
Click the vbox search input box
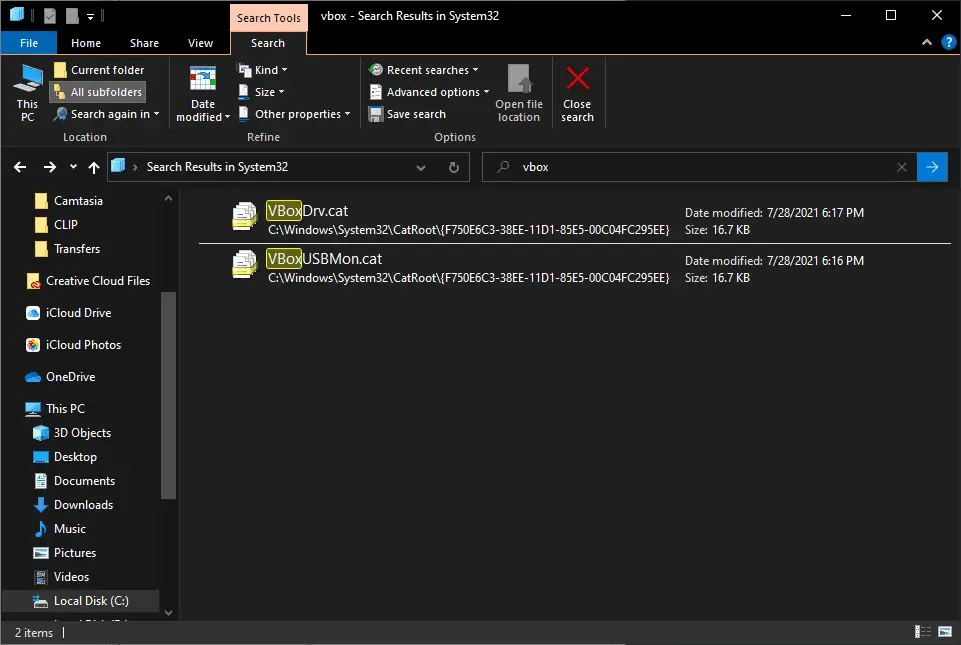(x=699, y=167)
